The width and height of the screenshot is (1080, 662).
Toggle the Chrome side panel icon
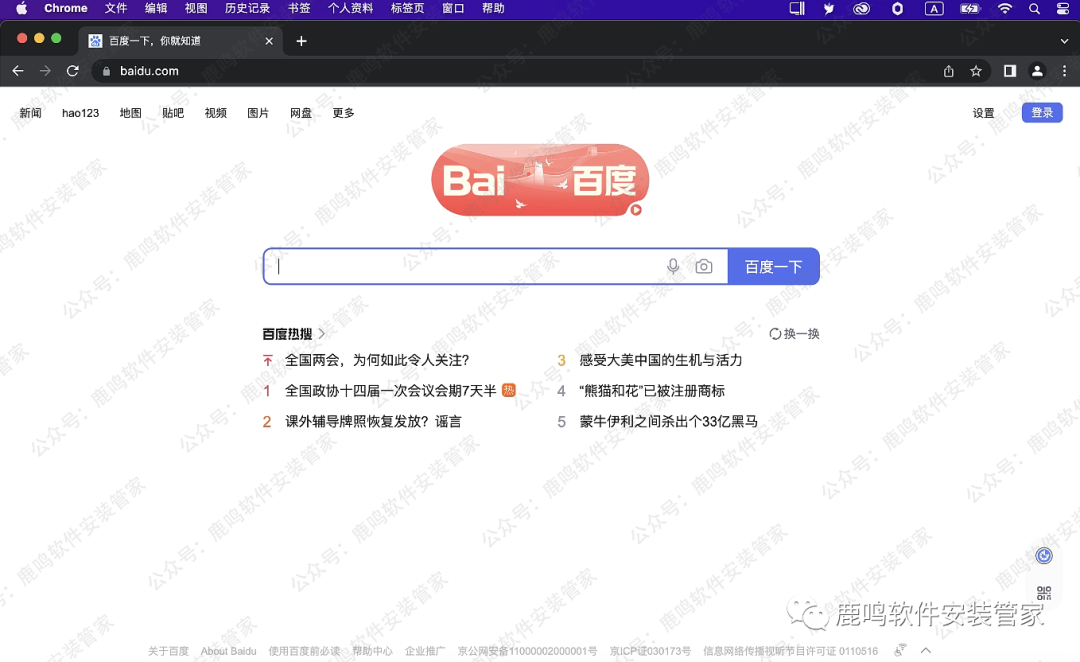point(1010,71)
